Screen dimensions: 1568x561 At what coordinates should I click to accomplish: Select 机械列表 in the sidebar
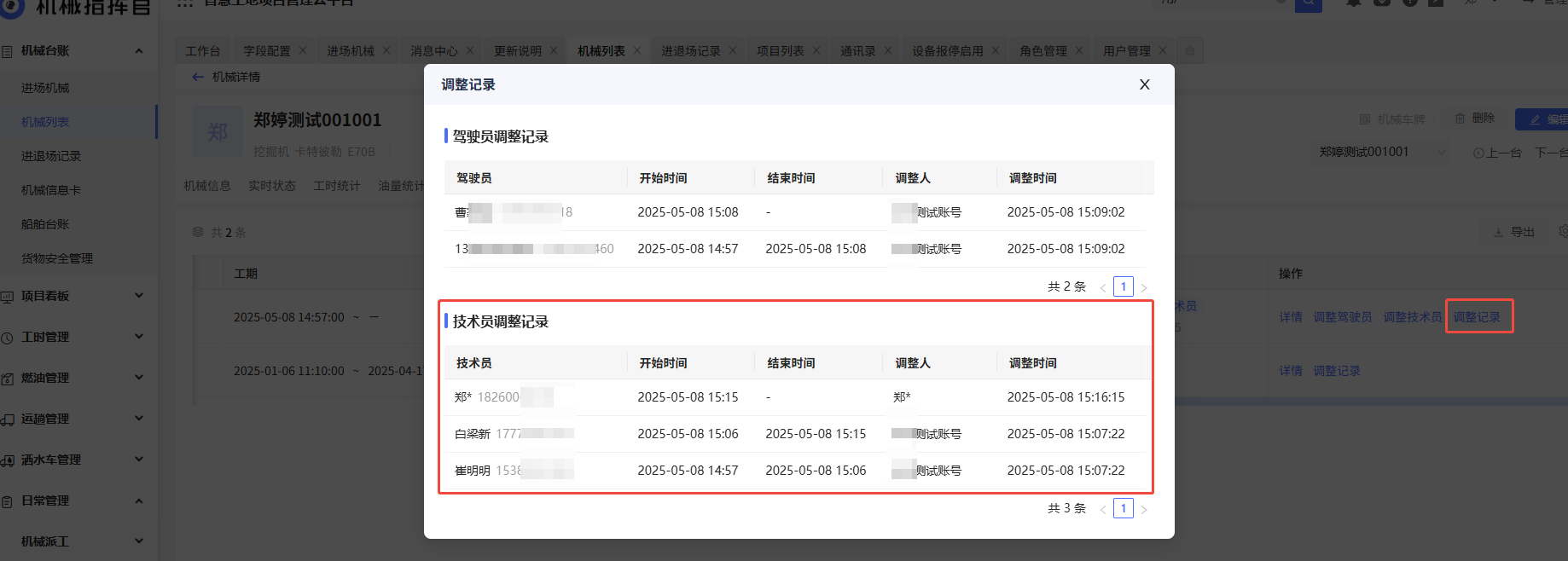click(x=45, y=122)
